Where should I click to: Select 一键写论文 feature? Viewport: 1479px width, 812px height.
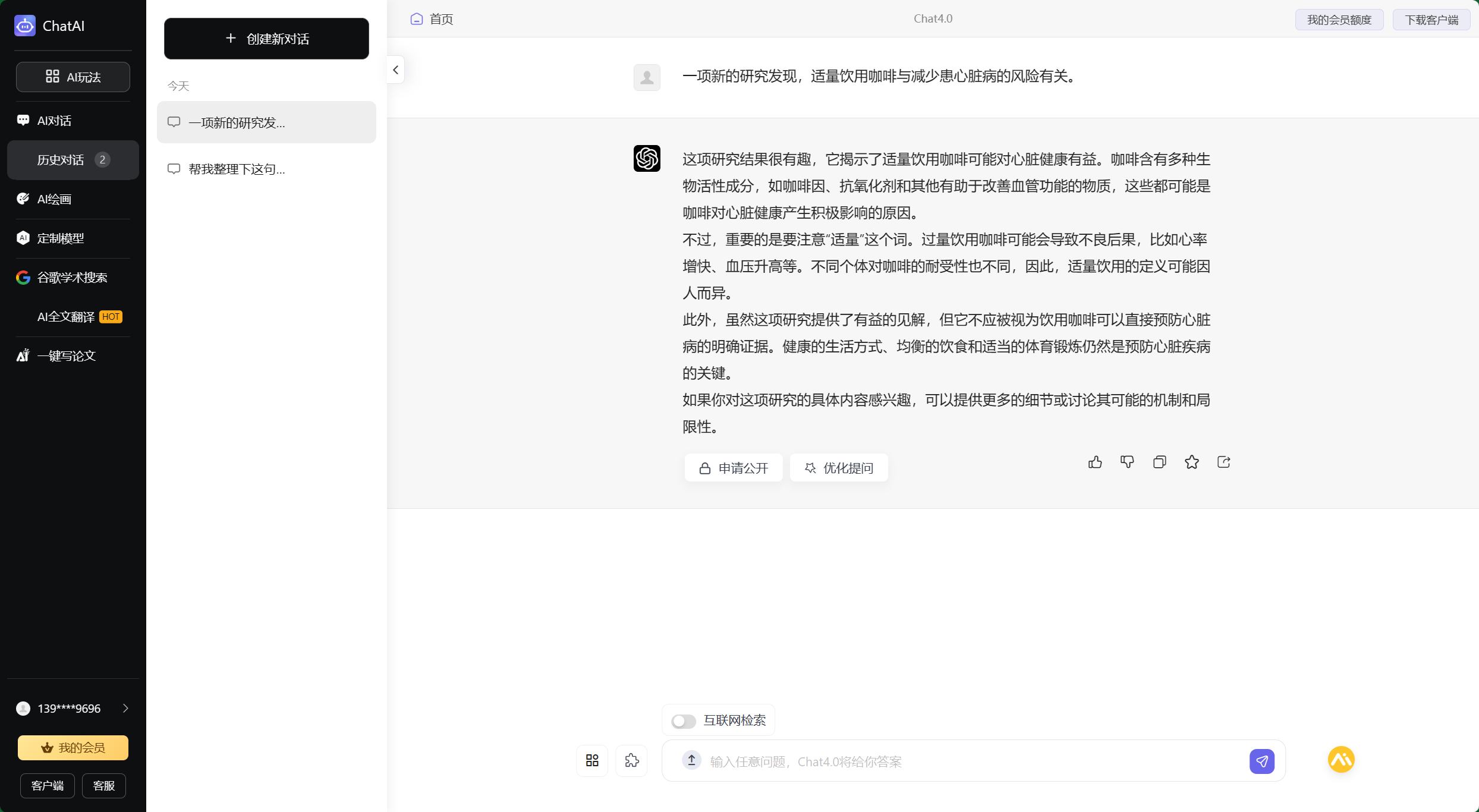pos(65,355)
